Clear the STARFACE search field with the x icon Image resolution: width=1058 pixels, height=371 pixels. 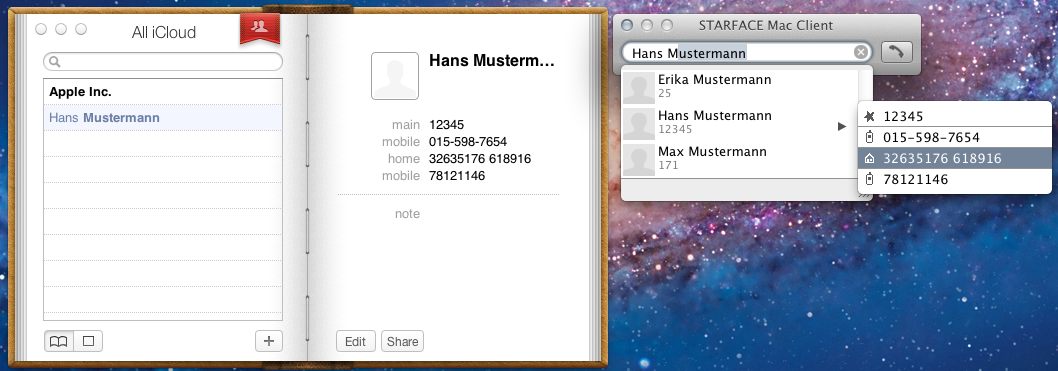[860, 53]
